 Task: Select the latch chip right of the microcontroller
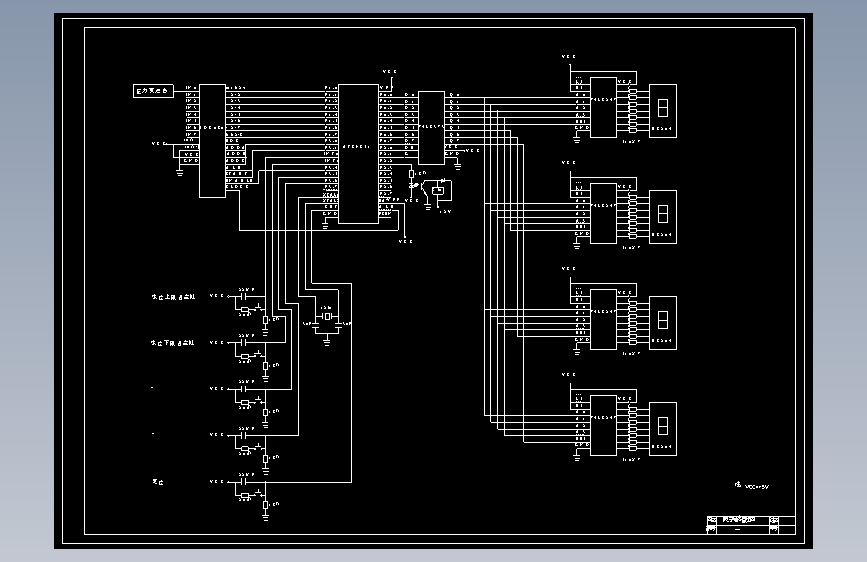tap(431, 128)
